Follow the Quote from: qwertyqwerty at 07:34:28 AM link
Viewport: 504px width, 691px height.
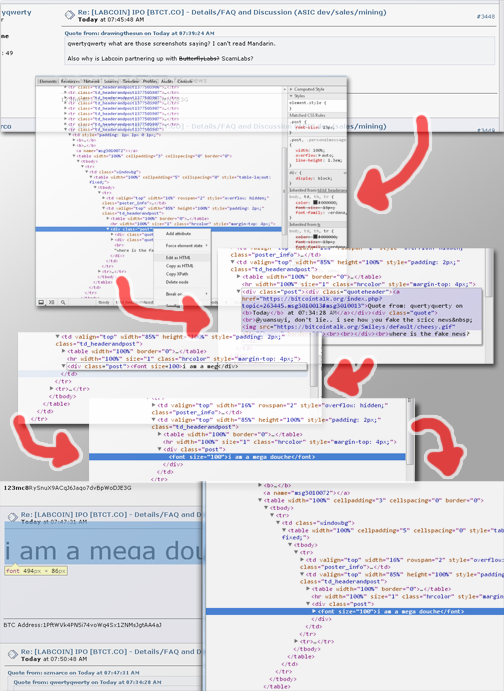click(88, 682)
